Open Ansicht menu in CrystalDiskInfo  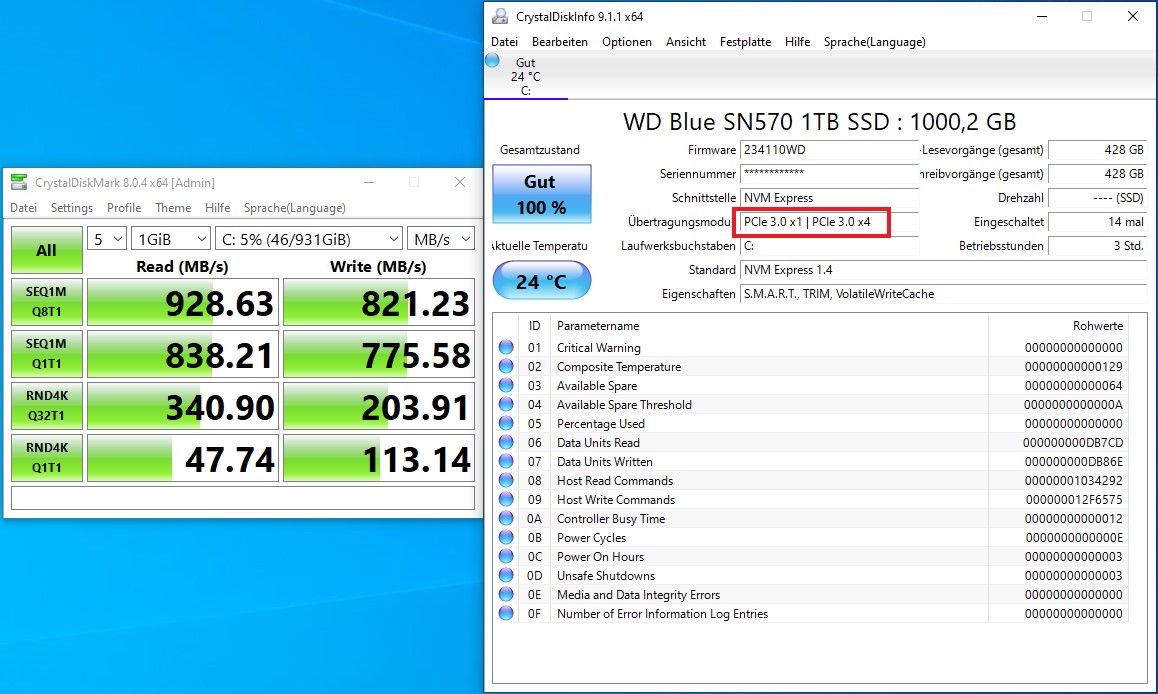(686, 42)
